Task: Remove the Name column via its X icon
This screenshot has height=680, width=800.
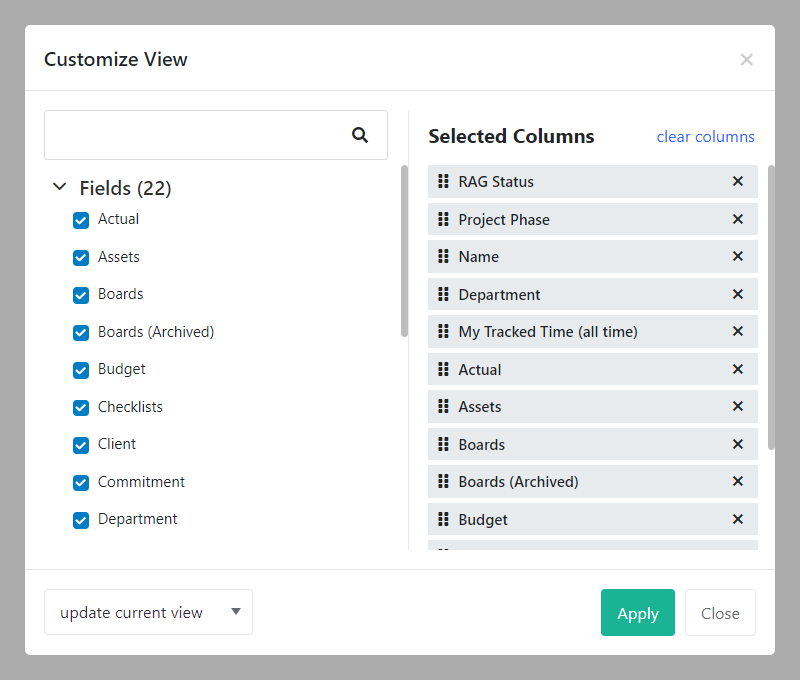Action: click(x=737, y=256)
